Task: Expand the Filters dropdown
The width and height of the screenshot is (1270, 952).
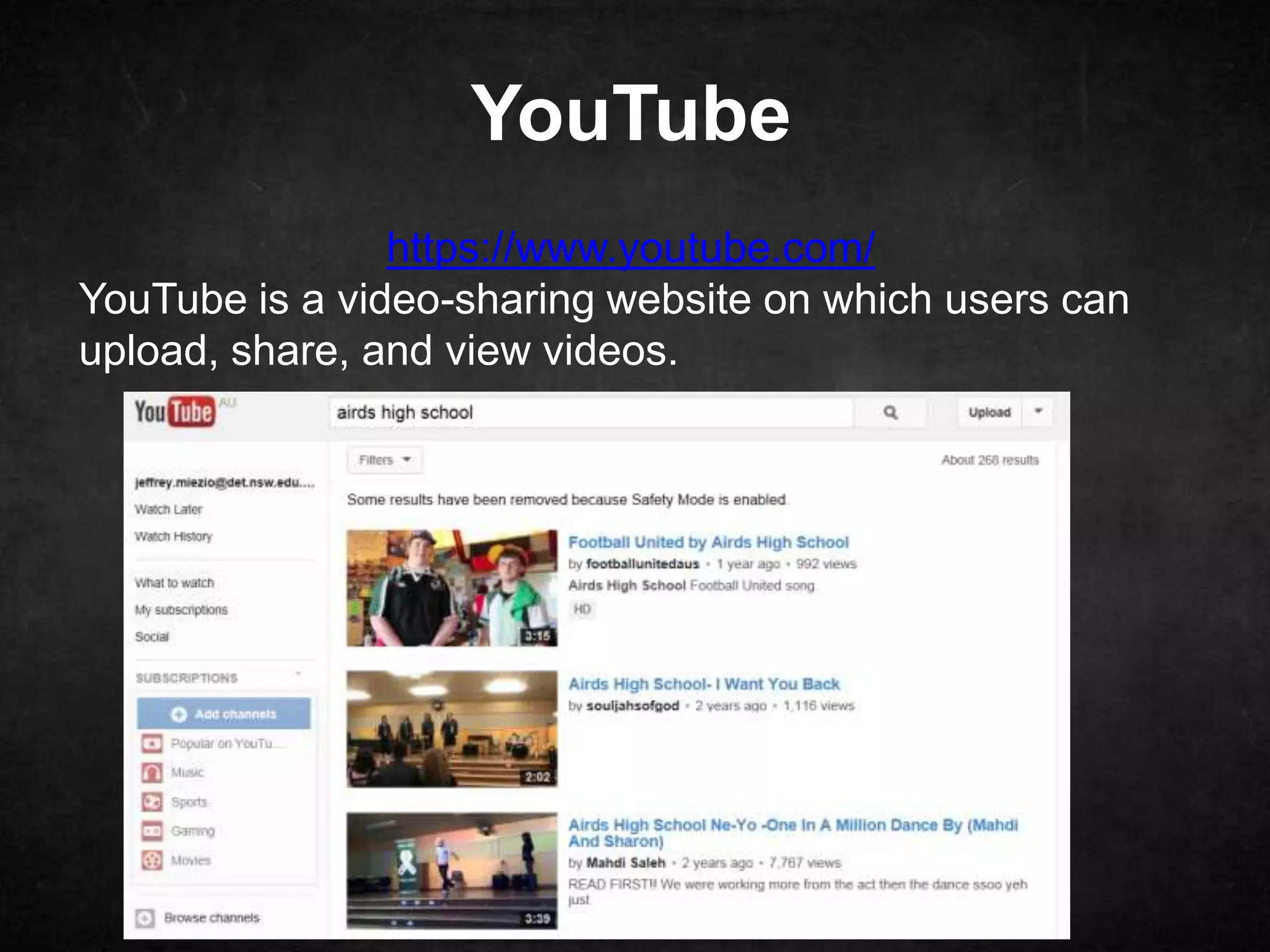Action: point(384,460)
